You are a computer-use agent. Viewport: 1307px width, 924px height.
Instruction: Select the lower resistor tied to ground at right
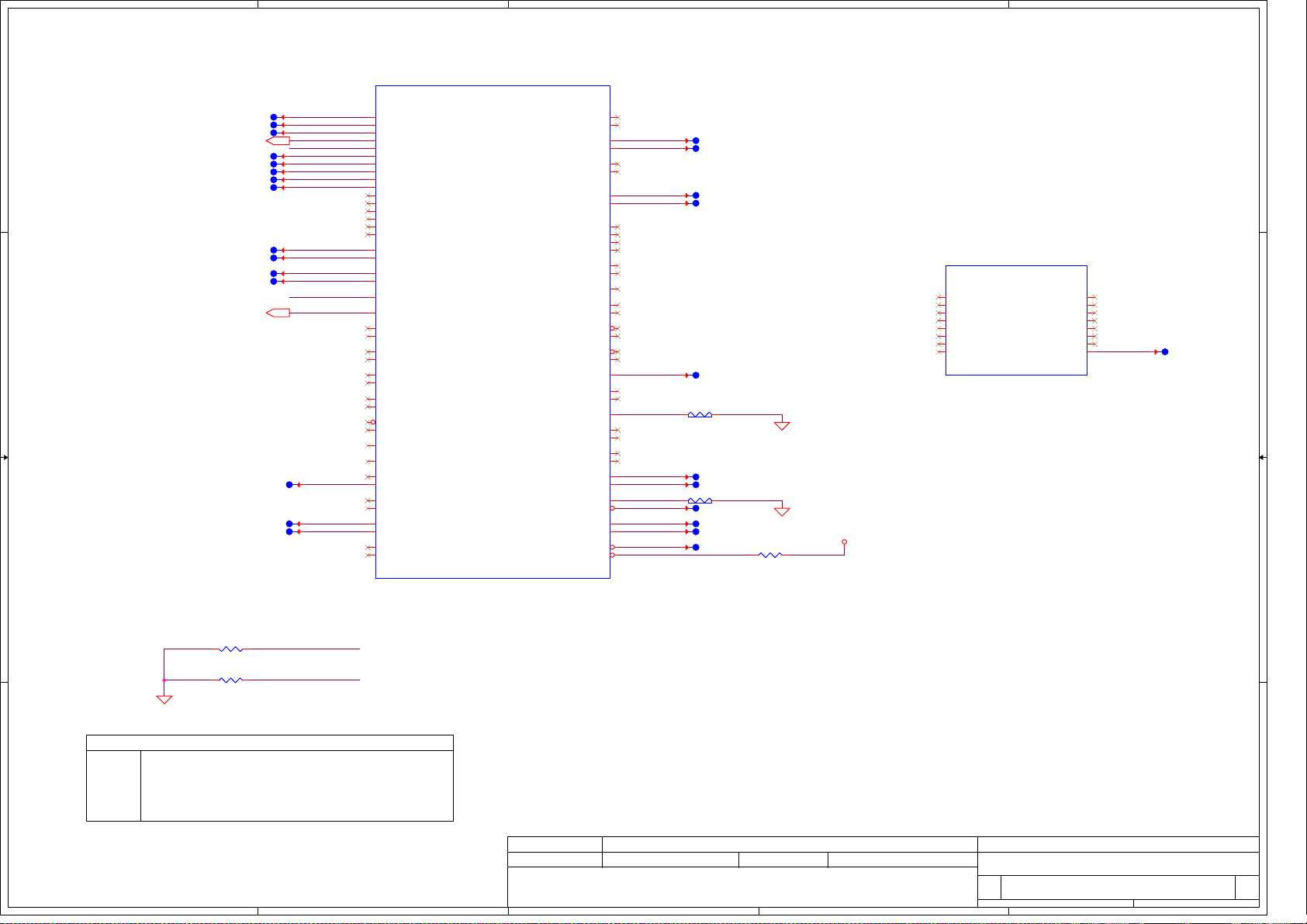coord(700,501)
